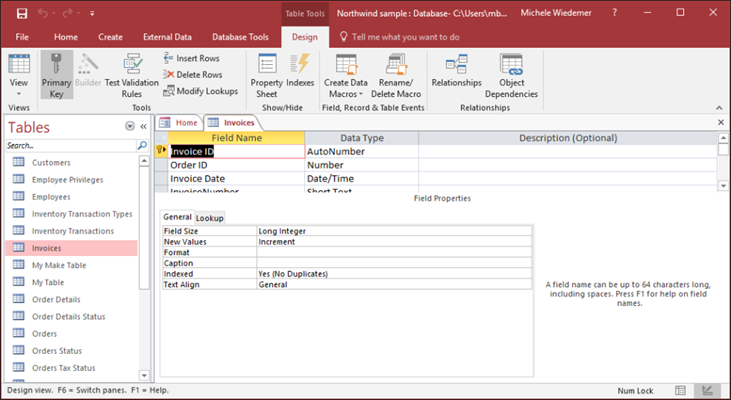
Task: Click the Invoice Date field name
Action: (x=236, y=179)
